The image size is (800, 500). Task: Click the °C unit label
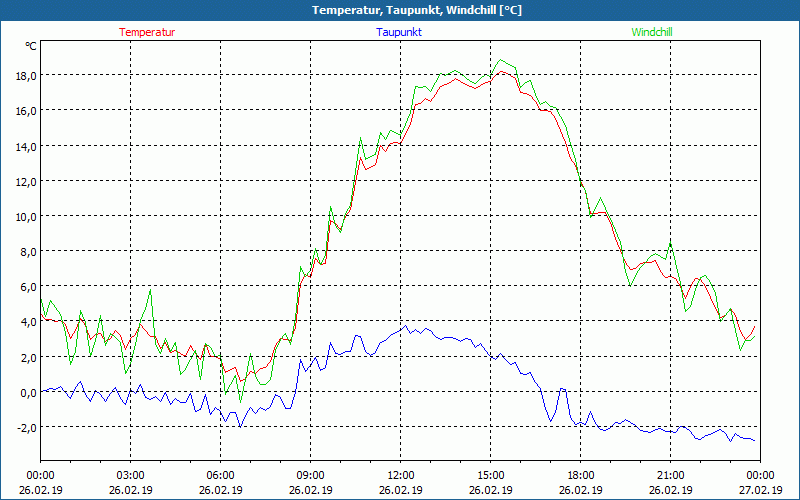[x=31, y=46]
